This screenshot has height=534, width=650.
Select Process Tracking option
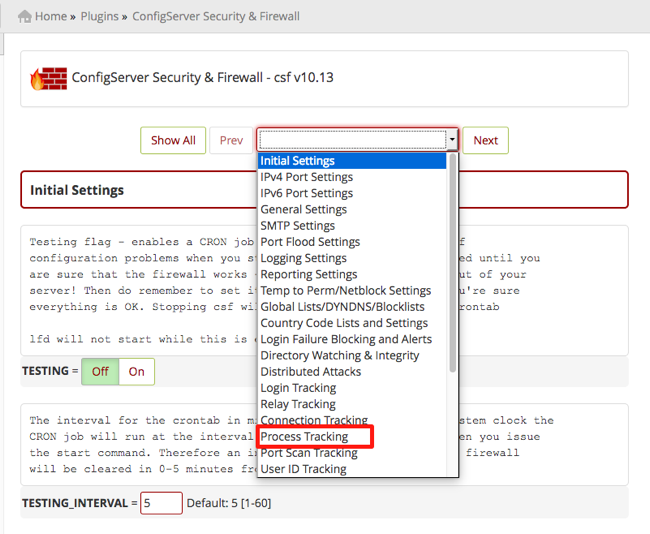click(352, 436)
